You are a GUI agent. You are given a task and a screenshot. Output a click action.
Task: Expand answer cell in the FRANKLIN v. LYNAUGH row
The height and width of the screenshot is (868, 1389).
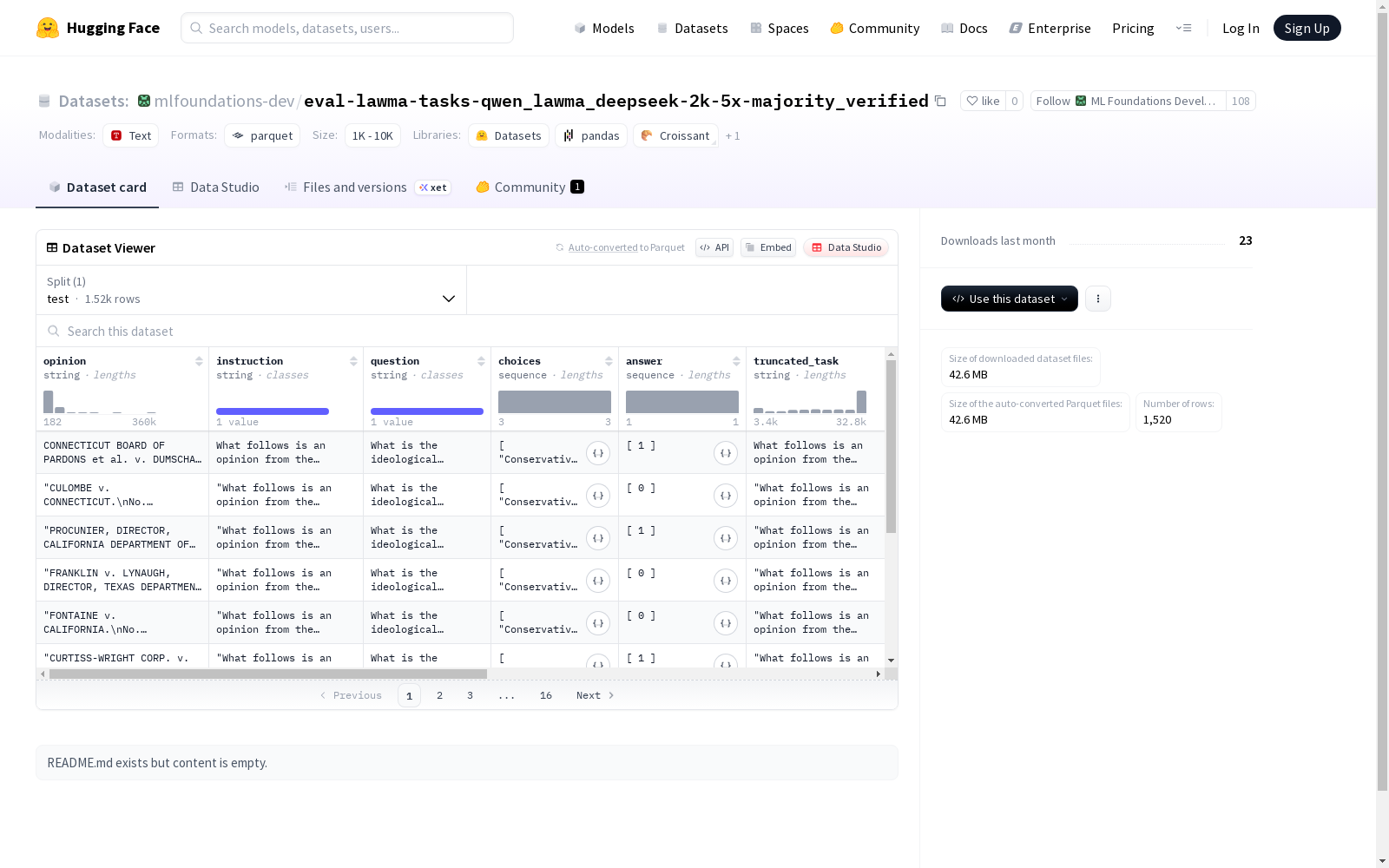point(726,581)
